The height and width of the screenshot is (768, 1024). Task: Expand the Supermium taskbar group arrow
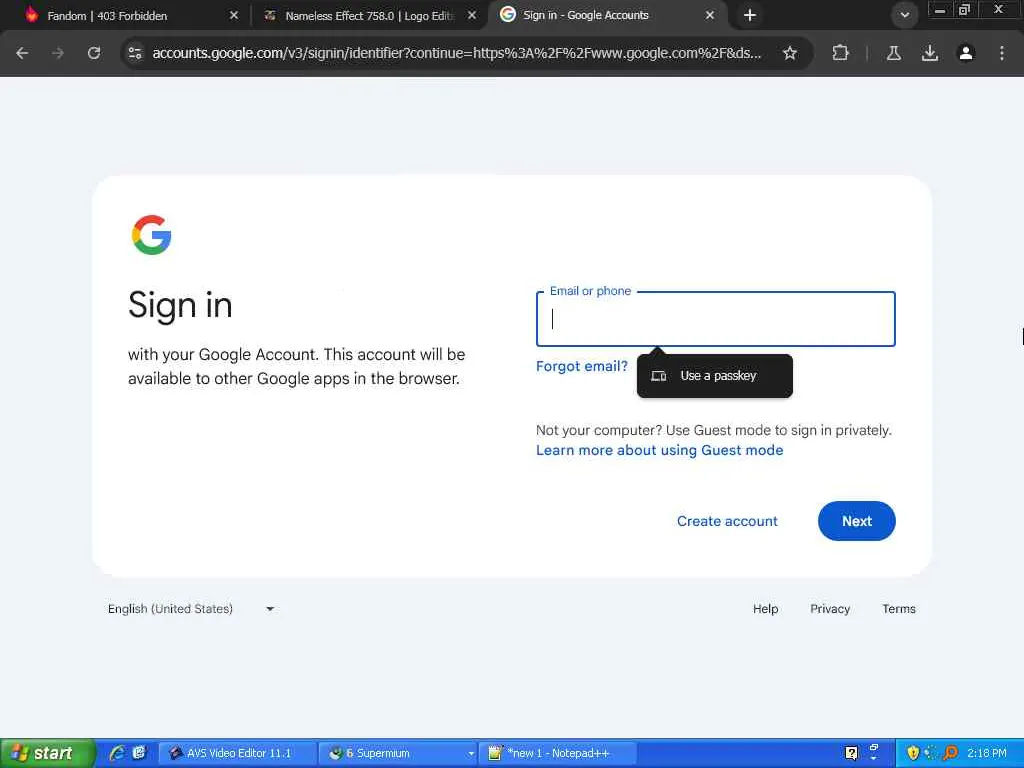click(470, 754)
